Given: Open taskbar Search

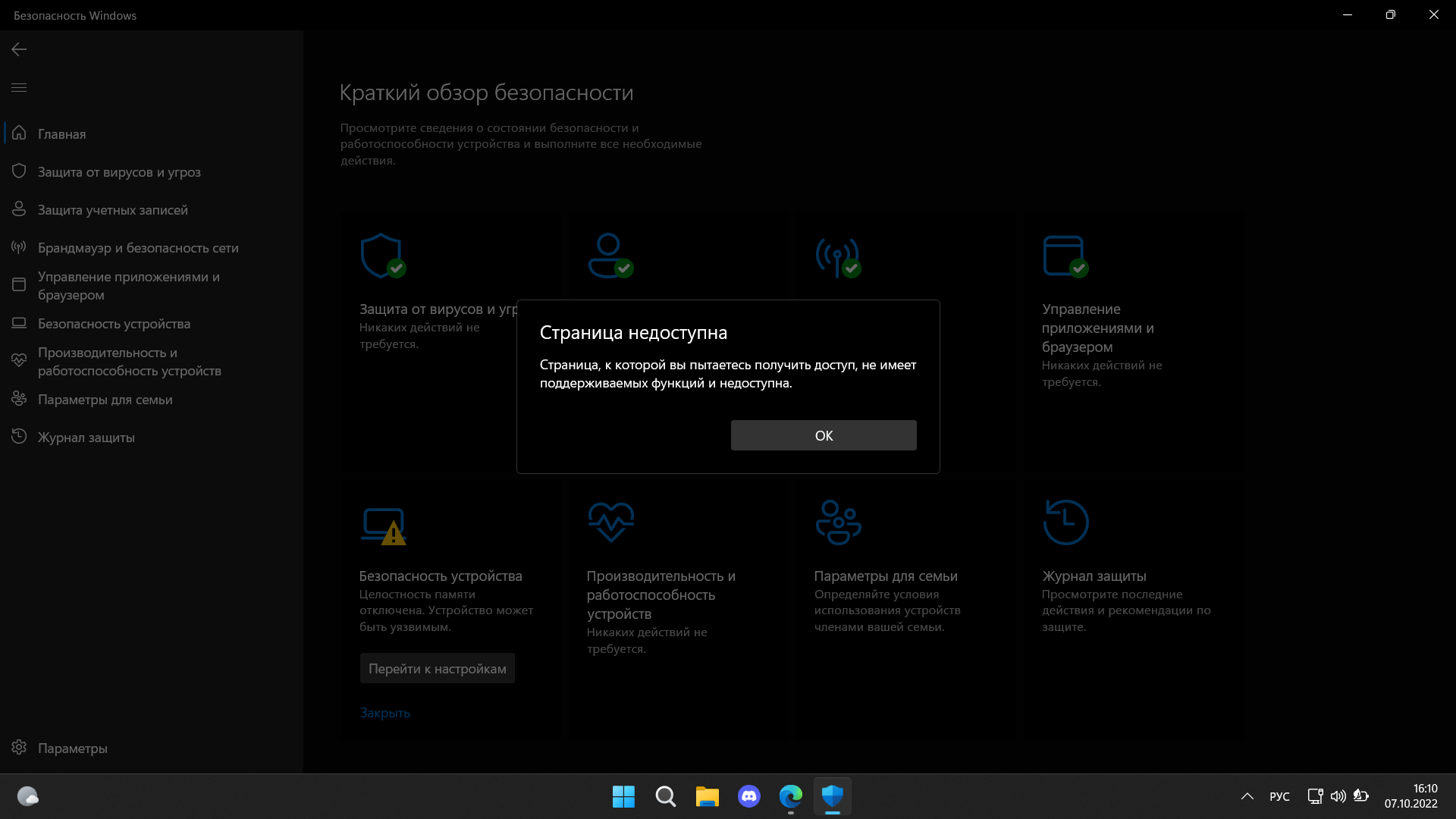Looking at the screenshot, I should [x=665, y=796].
